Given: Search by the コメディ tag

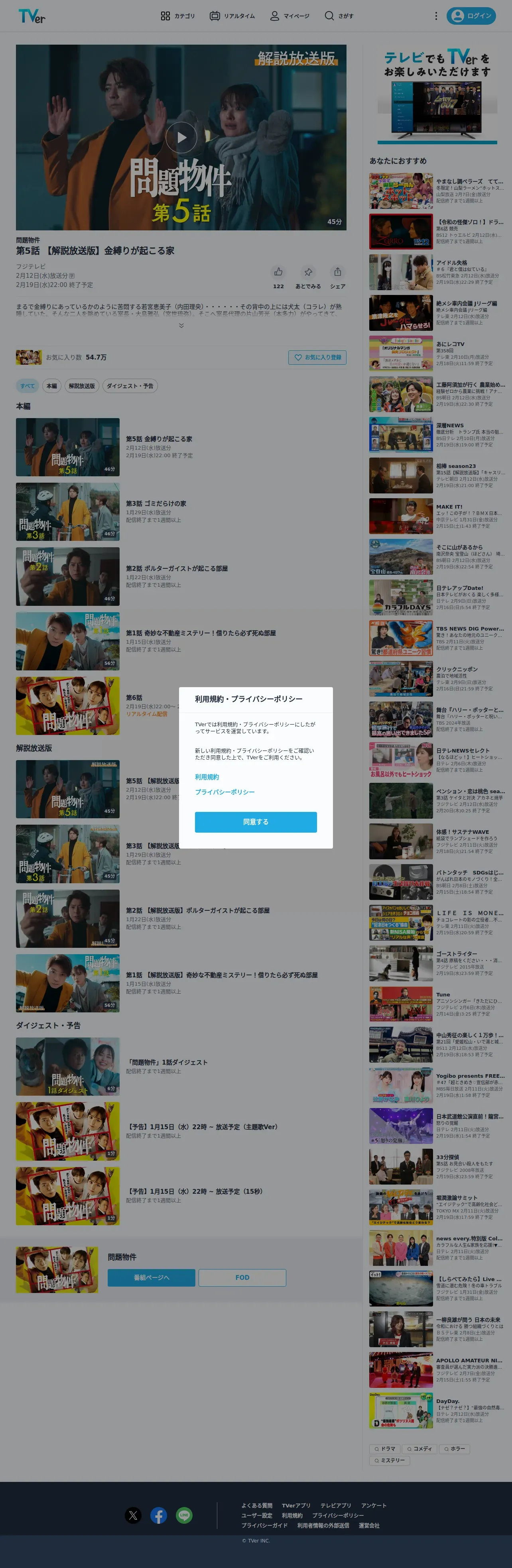Looking at the screenshot, I should (x=419, y=1449).
